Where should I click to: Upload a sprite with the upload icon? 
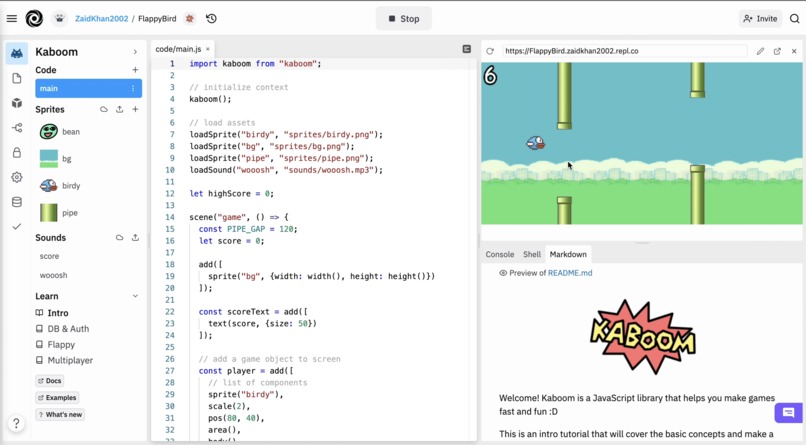coord(120,109)
